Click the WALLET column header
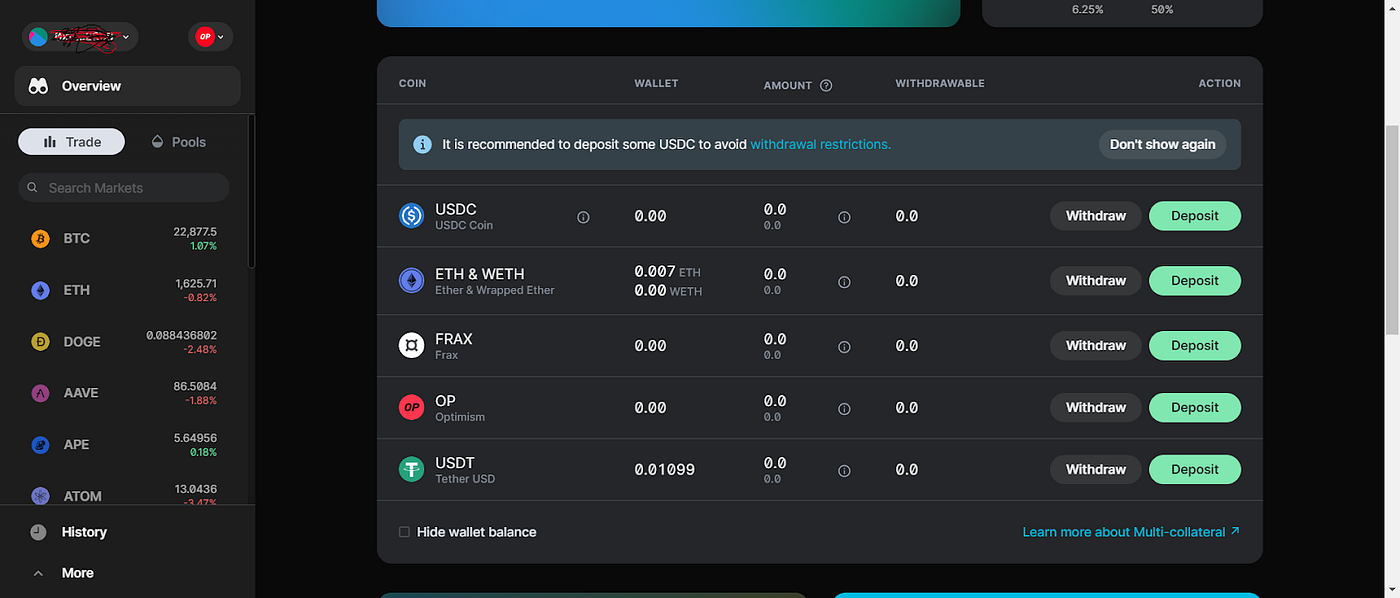Screen dimensions: 1400x598 click(x=656, y=84)
